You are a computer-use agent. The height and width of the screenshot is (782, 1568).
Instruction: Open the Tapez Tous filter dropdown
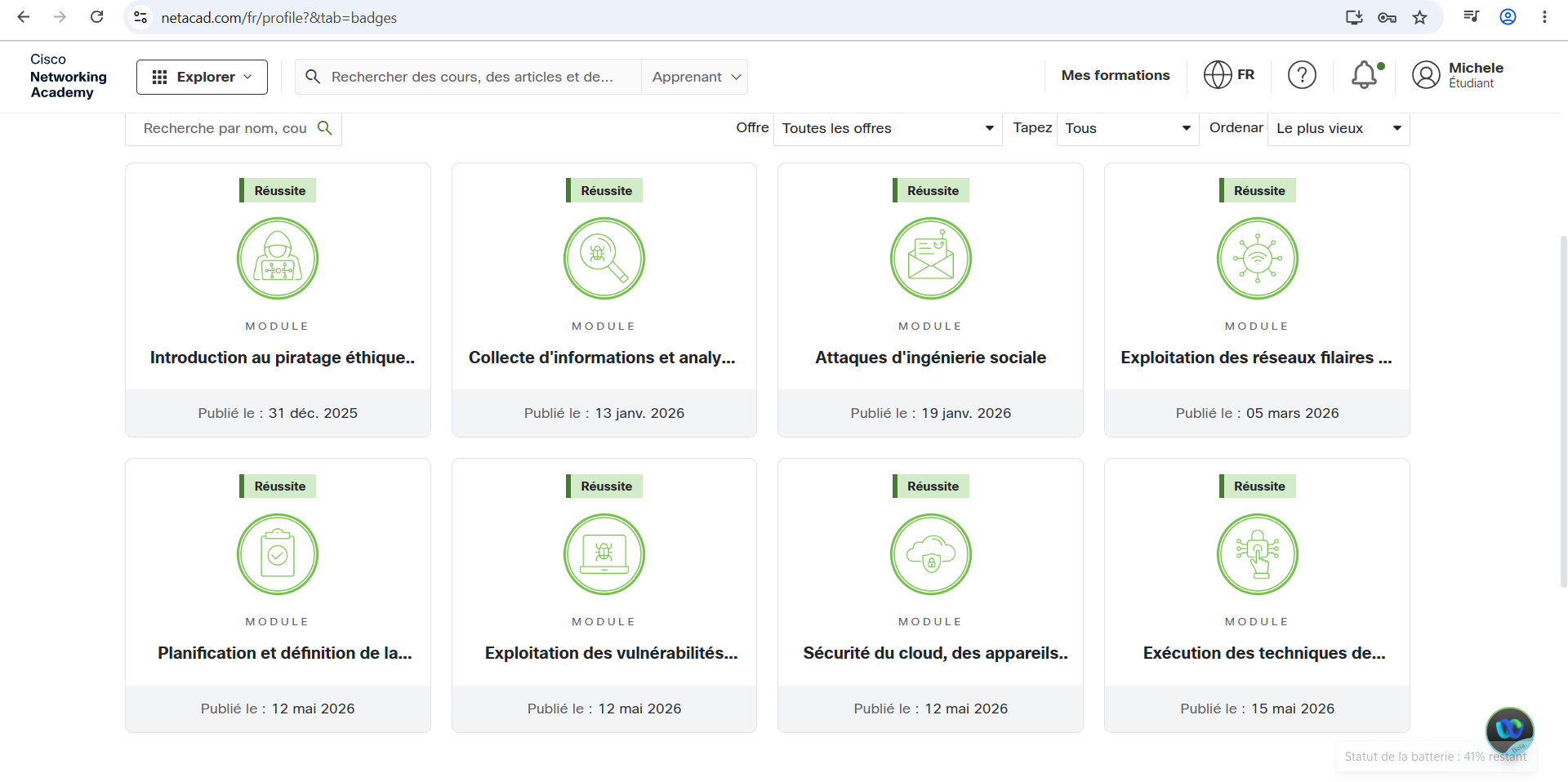1128,128
